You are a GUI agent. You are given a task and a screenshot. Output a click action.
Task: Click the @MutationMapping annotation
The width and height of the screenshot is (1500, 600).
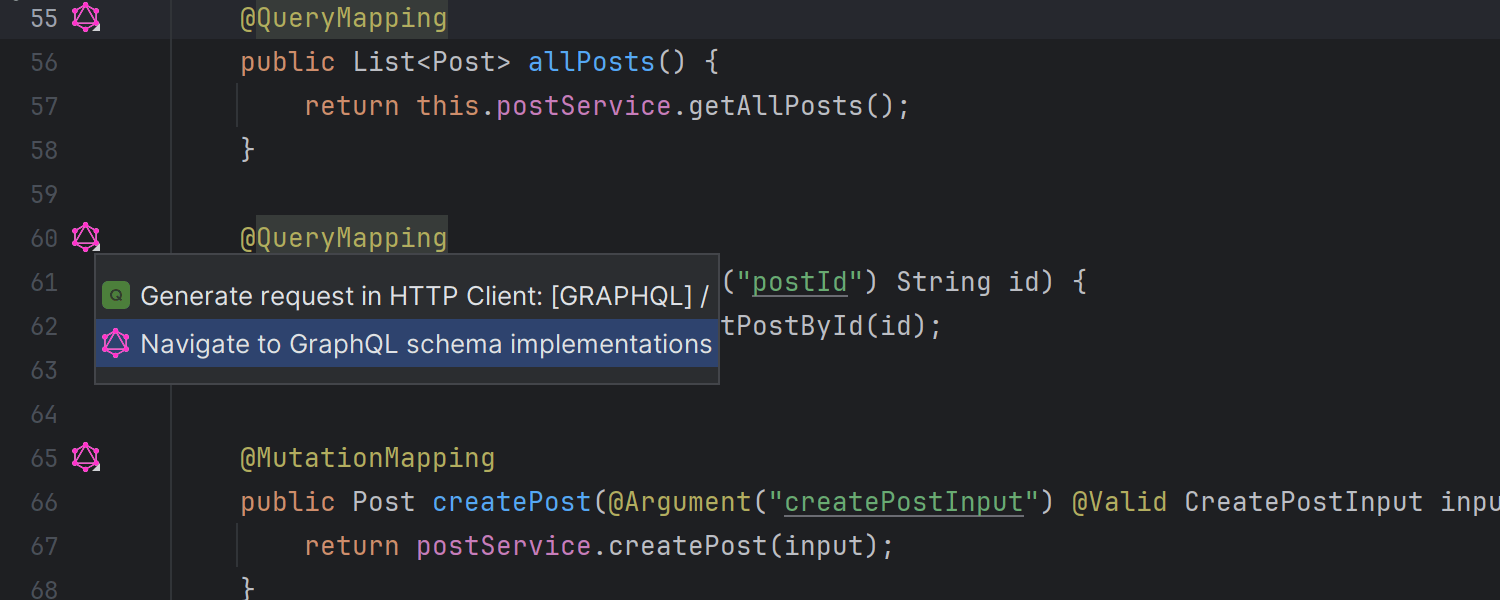pos(367,458)
